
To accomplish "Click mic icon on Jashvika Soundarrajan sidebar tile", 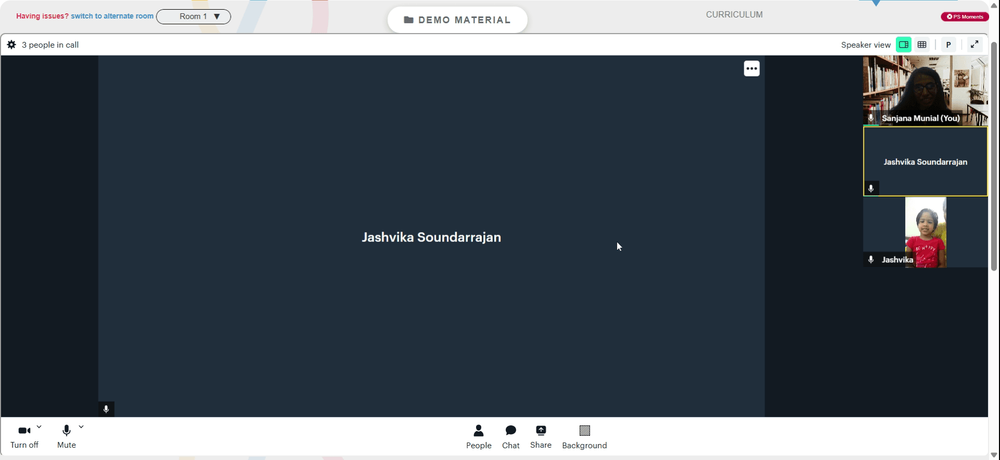I will (871, 189).
